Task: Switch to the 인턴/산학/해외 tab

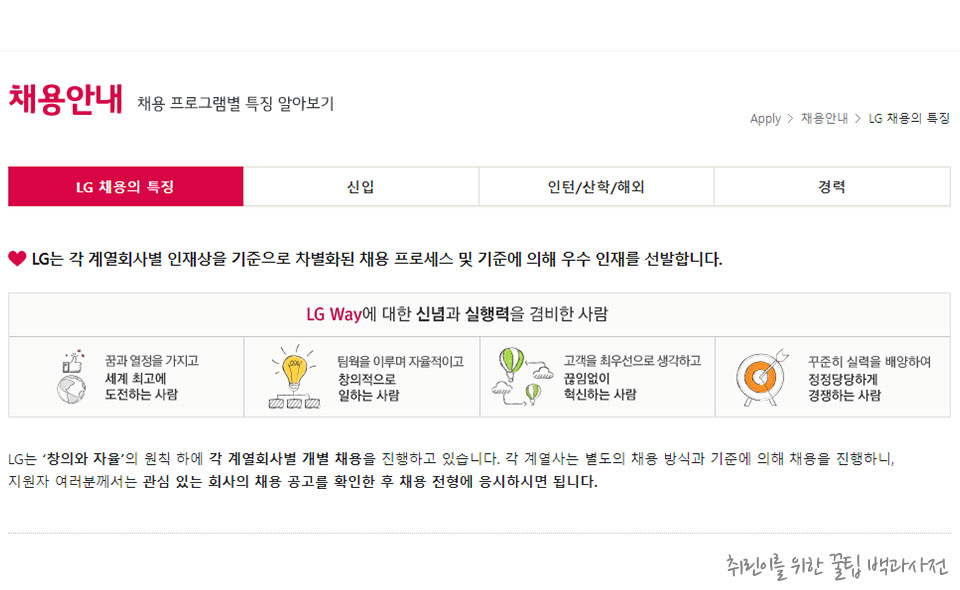Action: [x=596, y=187]
